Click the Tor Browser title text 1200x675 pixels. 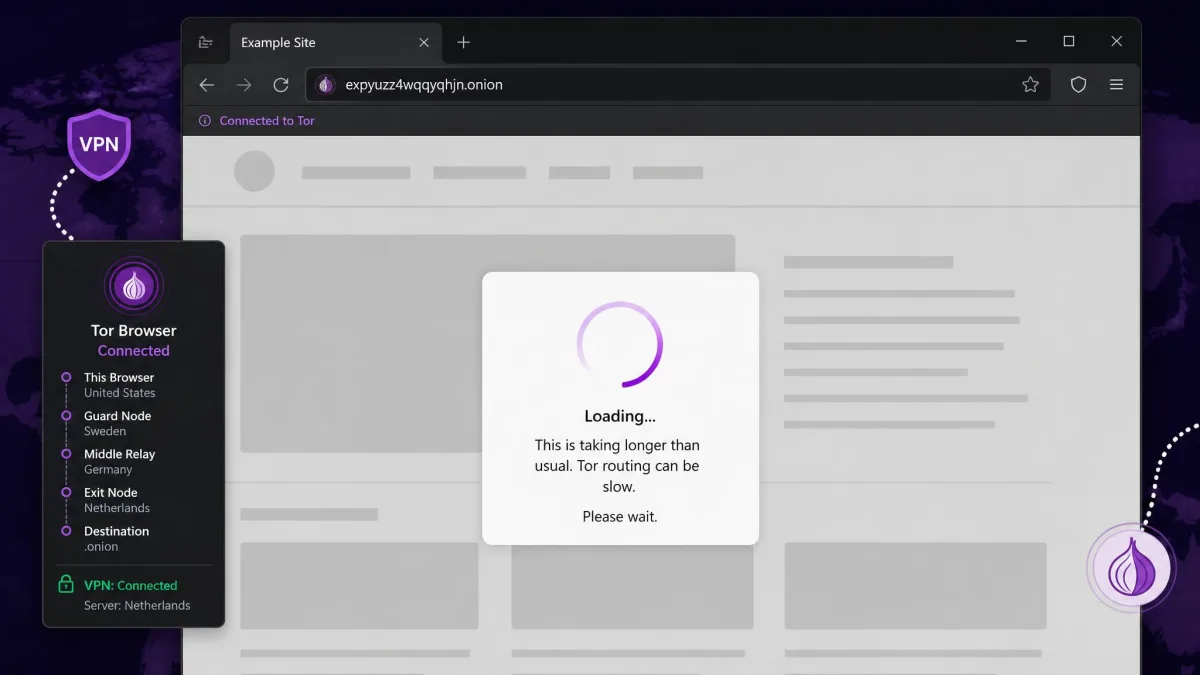[134, 331]
